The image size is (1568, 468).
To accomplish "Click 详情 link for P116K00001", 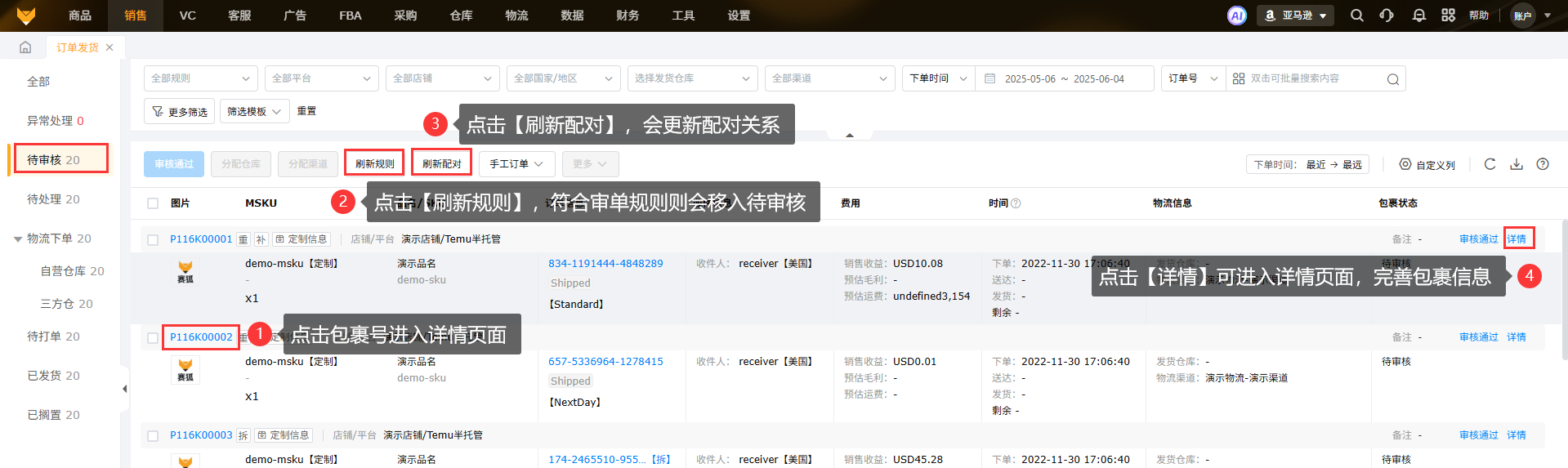I will [x=1517, y=239].
